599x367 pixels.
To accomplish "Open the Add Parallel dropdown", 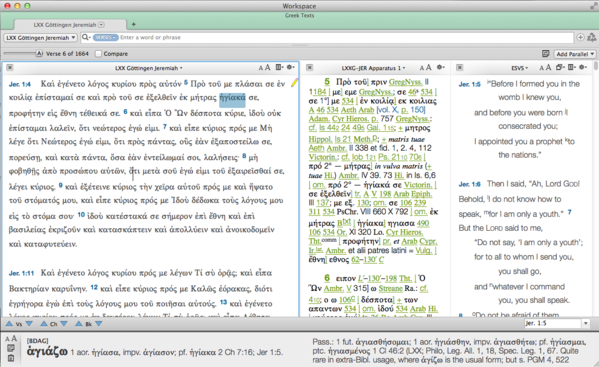I will pyautogui.click(x=575, y=54).
